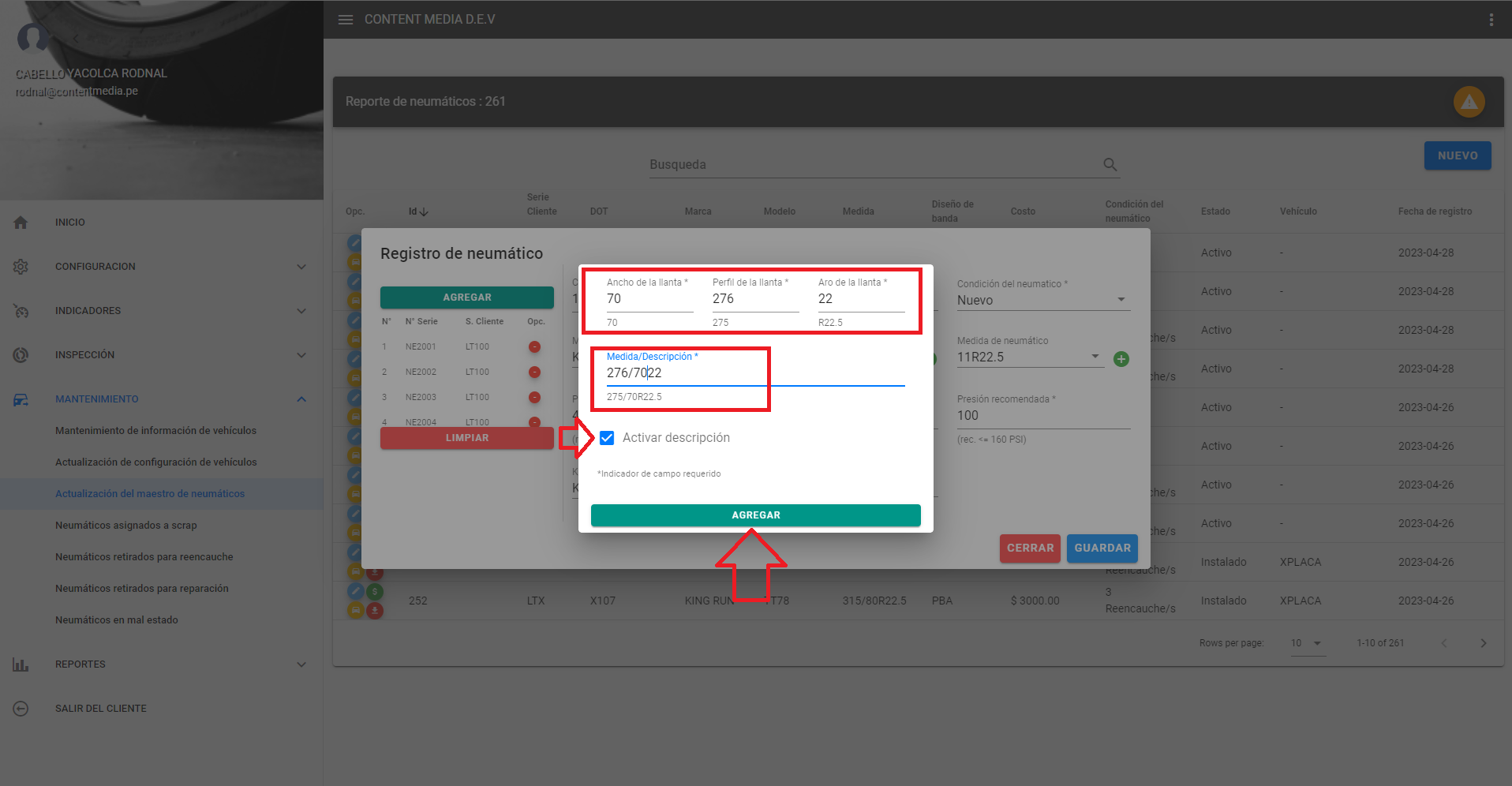Uncheck the Activar descripción checkbox

pyautogui.click(x=607, y=438)
